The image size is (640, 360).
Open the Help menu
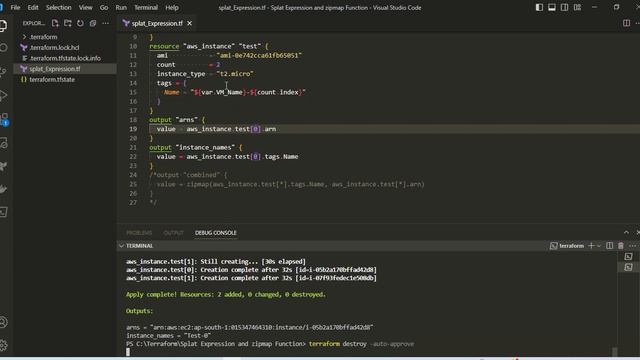click(172, 7)
